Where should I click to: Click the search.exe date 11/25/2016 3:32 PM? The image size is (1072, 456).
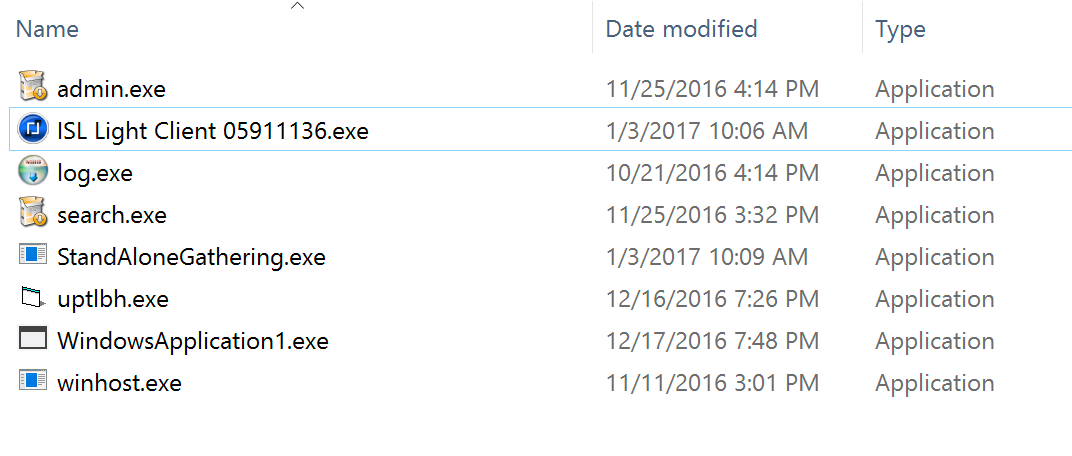coord(712,215)
